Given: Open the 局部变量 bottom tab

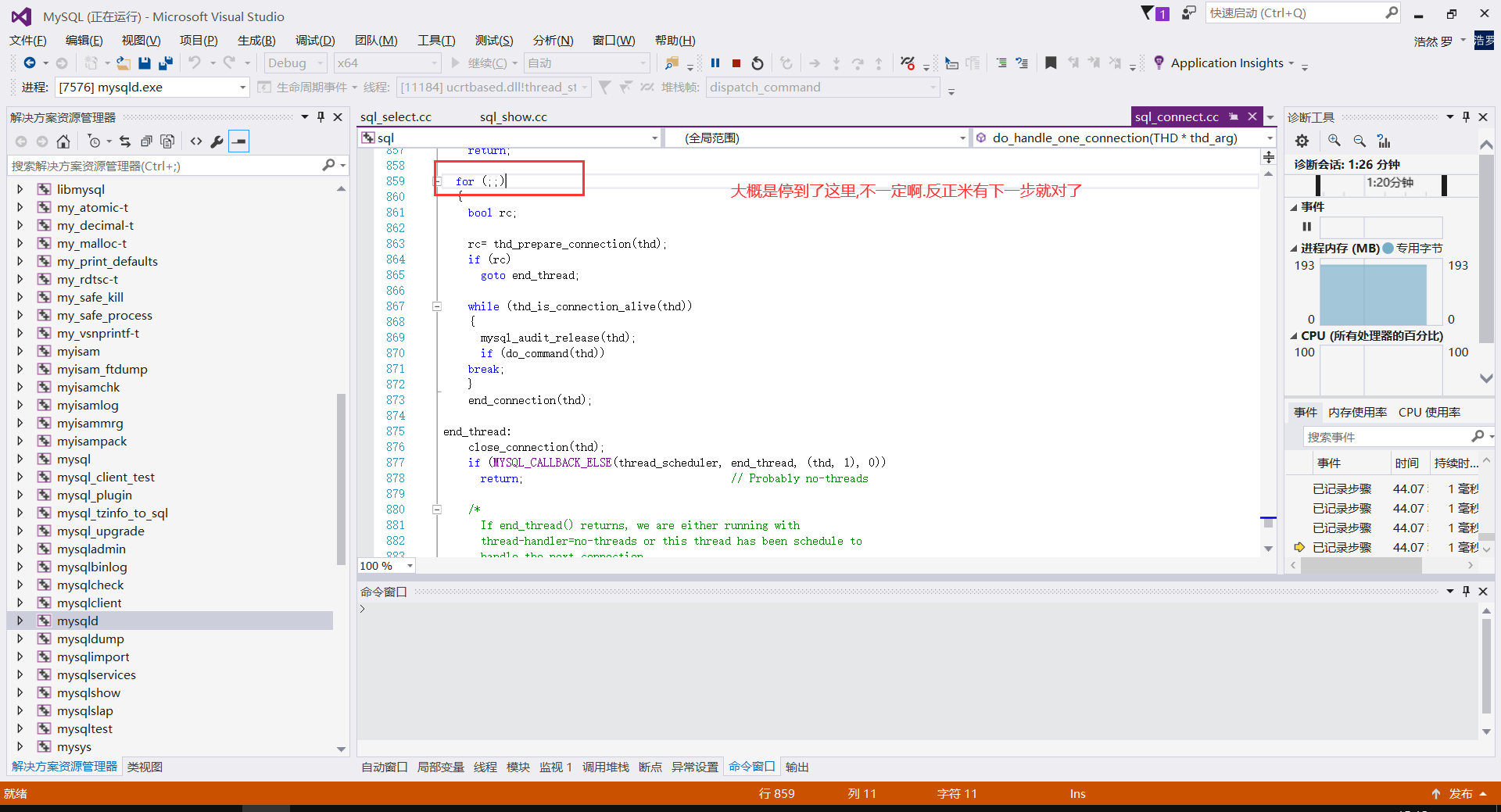Looking at the screenshot, I should coord(441,767).
